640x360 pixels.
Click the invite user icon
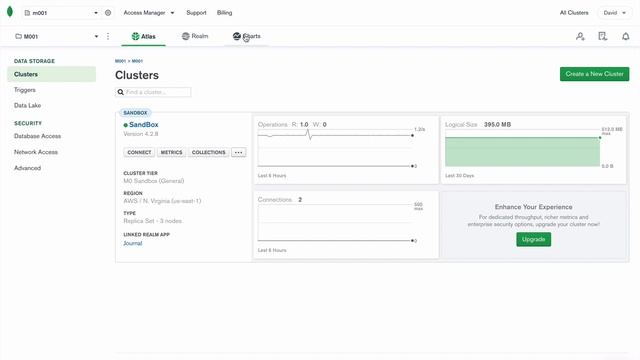pos(580,36)
